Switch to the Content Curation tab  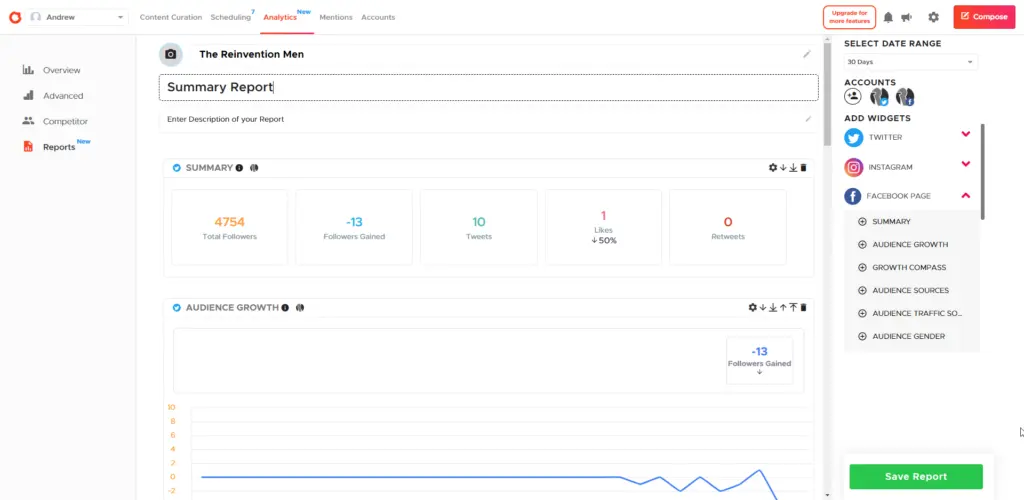click(170, 17)
